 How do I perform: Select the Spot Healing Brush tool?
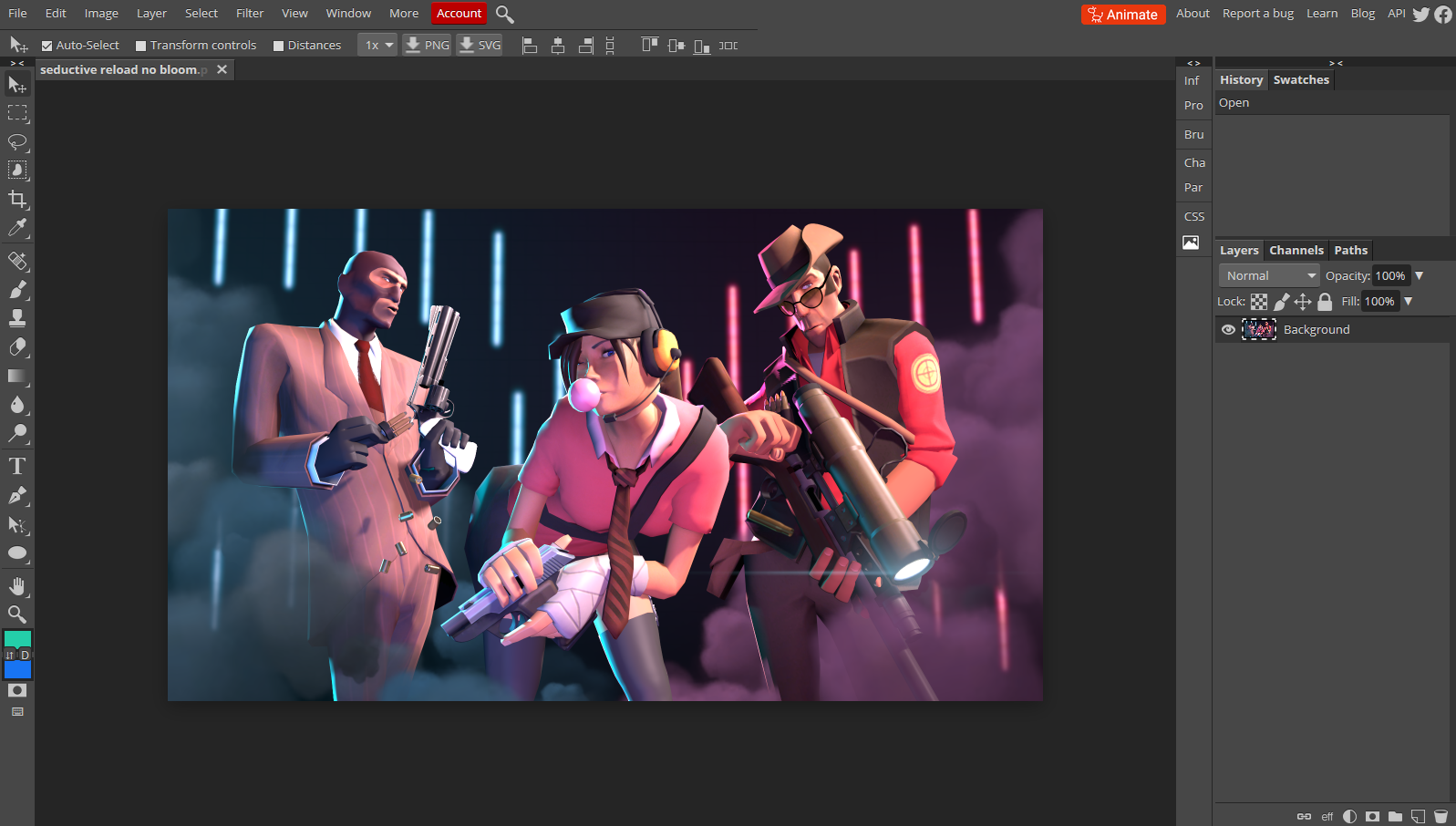click(17, 262)
